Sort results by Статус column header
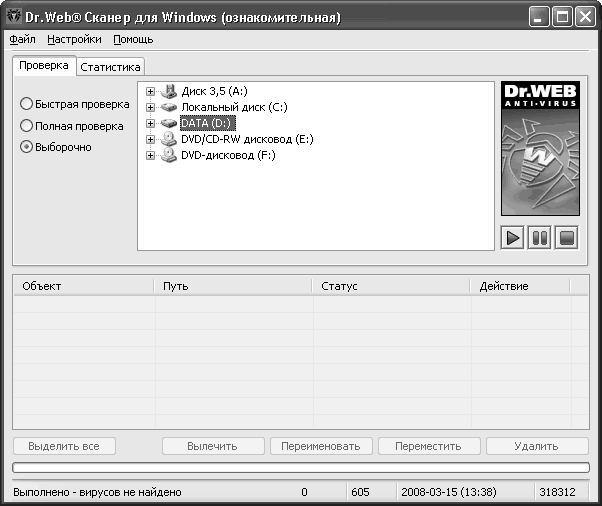 [x=390, y=286]
